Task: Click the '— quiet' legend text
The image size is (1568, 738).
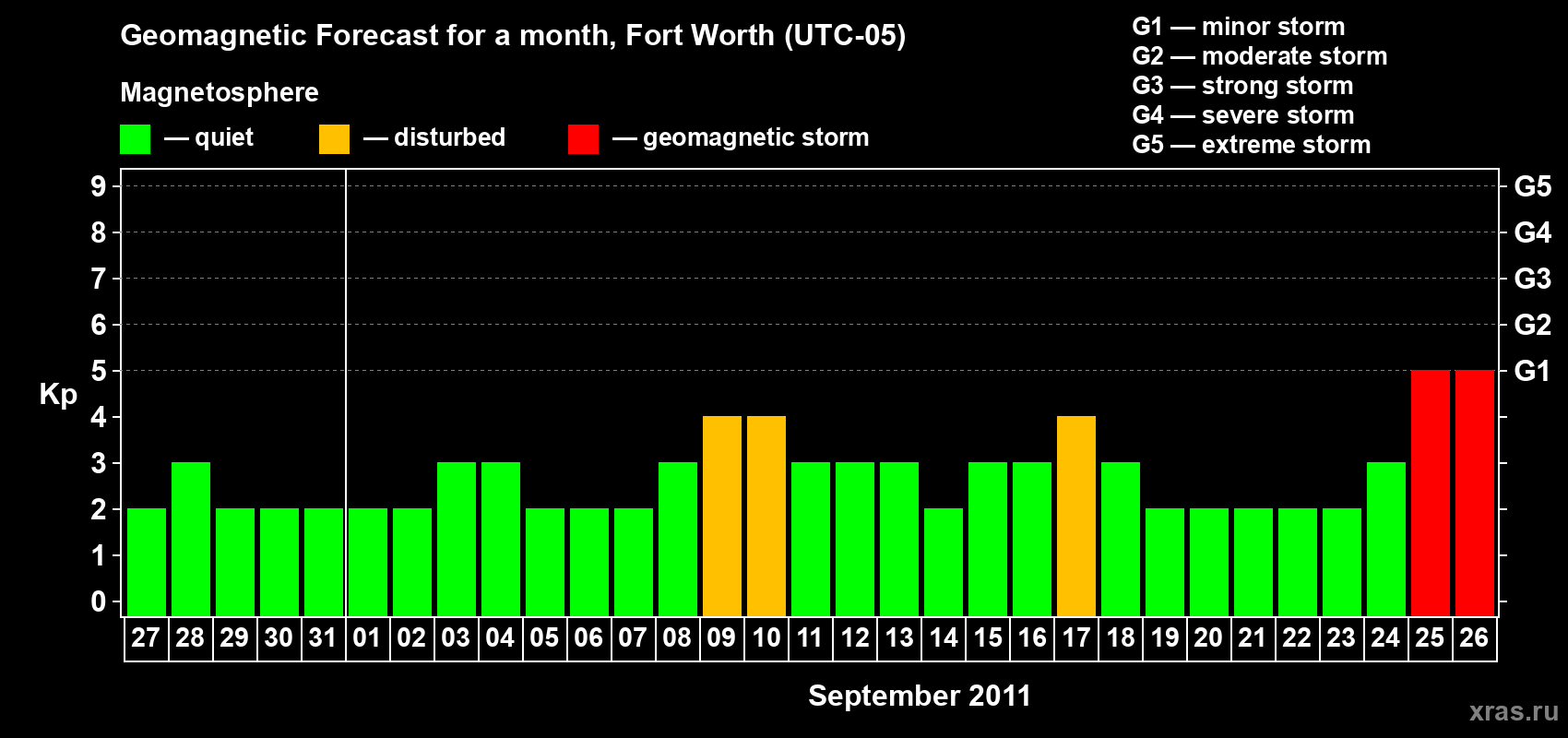Action: pyautogui.click(x=208, y=138)
